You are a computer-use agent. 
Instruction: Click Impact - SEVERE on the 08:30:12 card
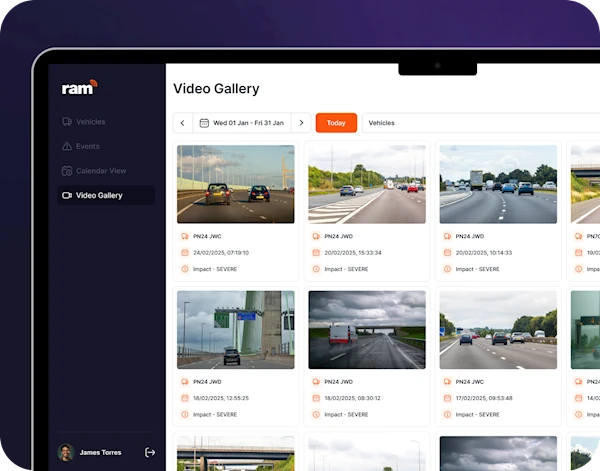[x=346, y=414]
